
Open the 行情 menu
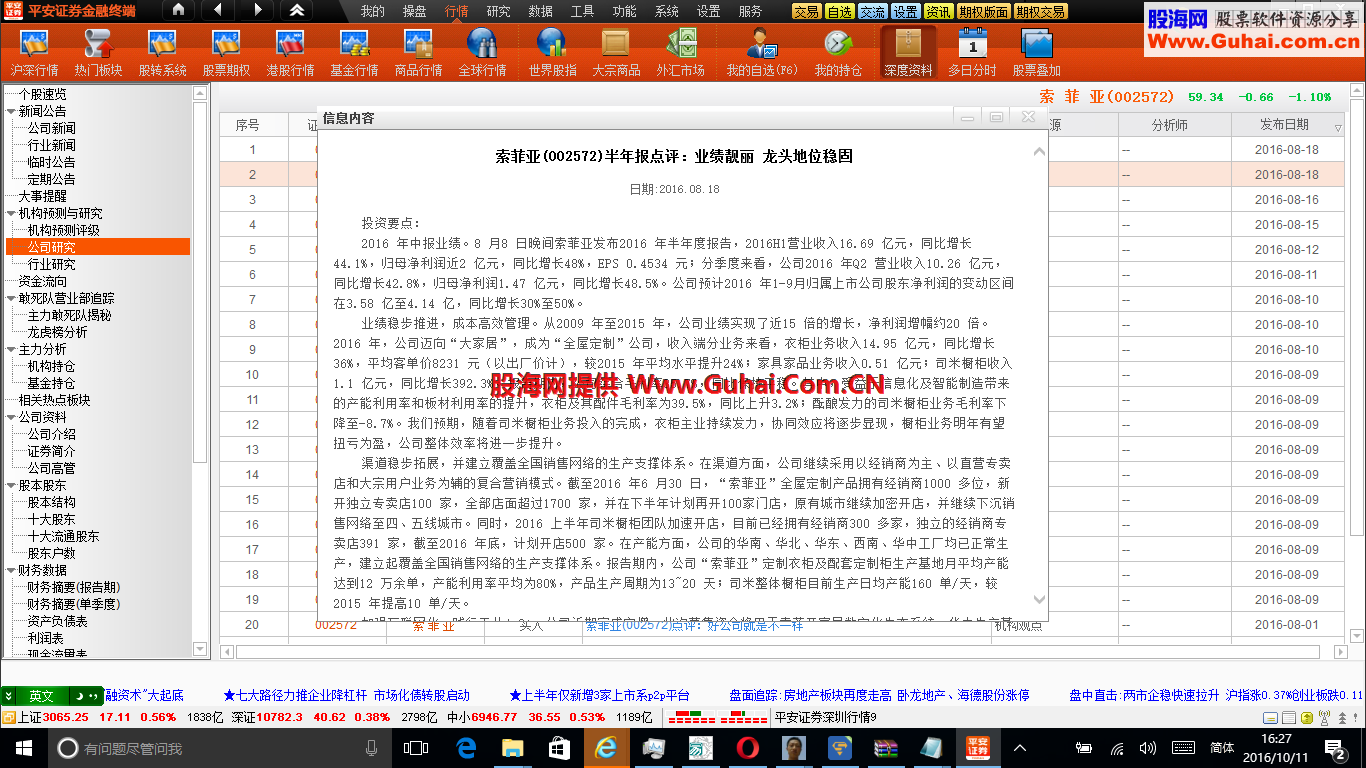click(x=456, y=11)
